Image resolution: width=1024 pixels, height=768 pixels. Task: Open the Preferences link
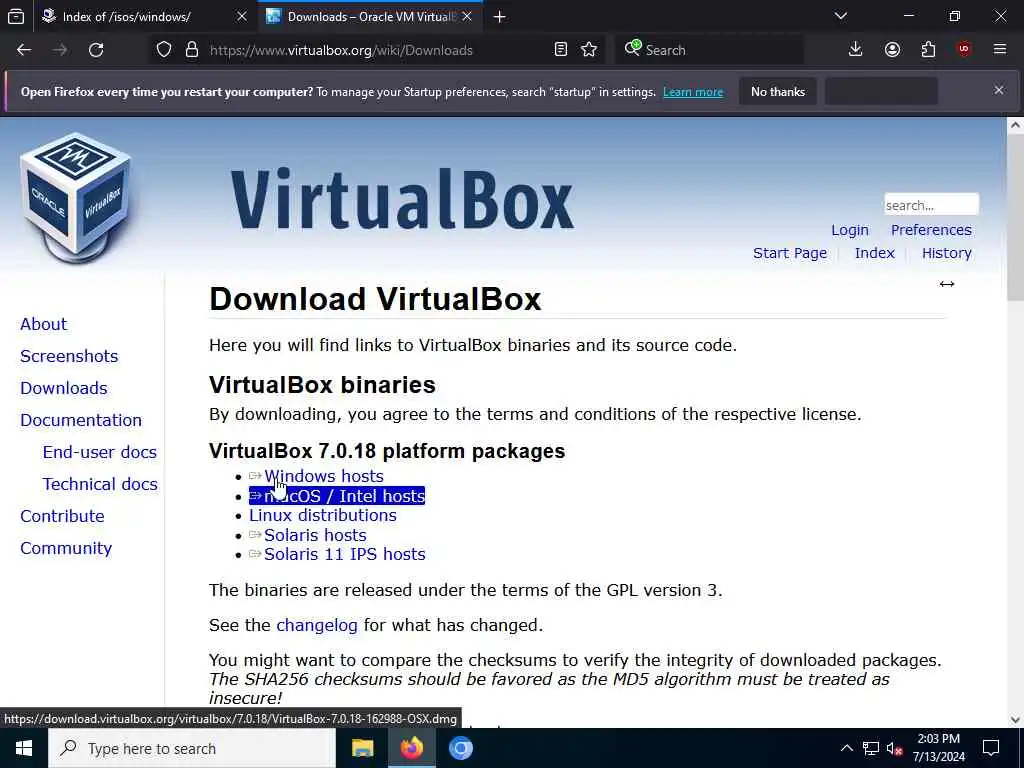click(931, 230)
